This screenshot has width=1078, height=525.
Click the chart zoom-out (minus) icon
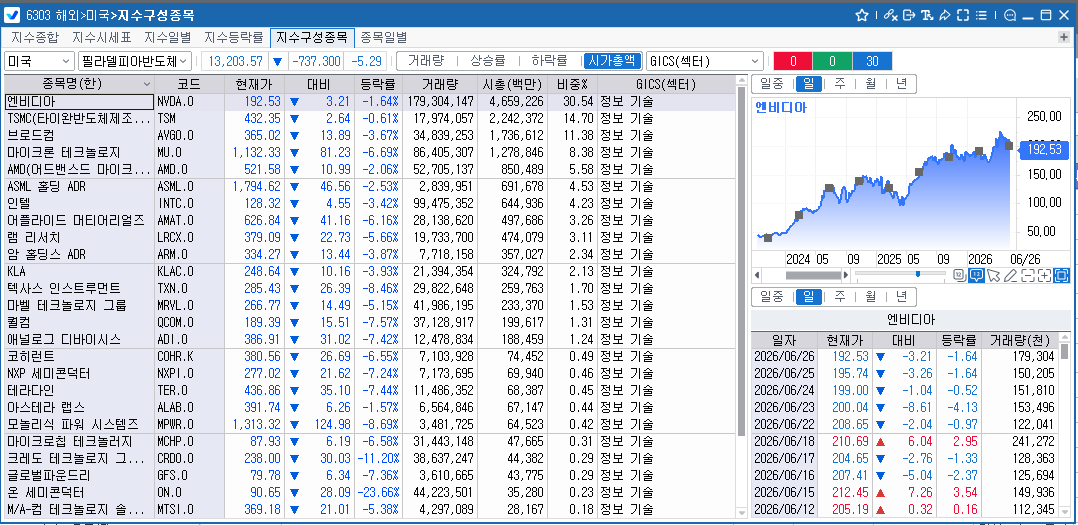click(1028, 275)
